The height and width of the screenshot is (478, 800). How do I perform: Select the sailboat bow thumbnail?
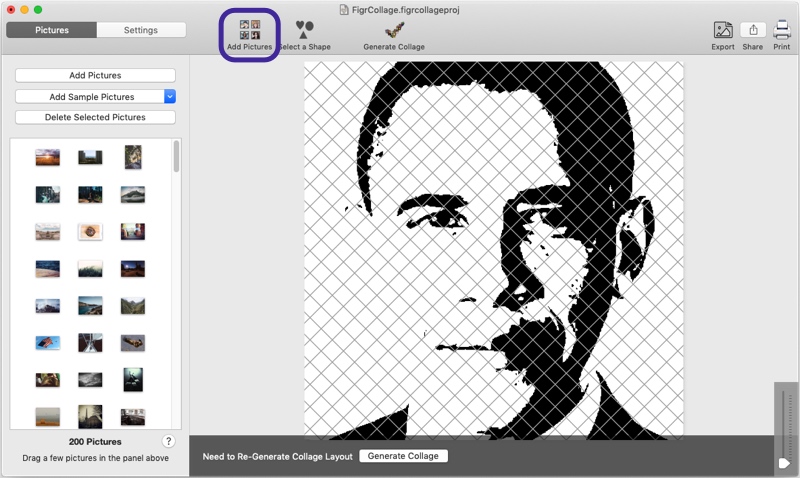coord(90,343)
